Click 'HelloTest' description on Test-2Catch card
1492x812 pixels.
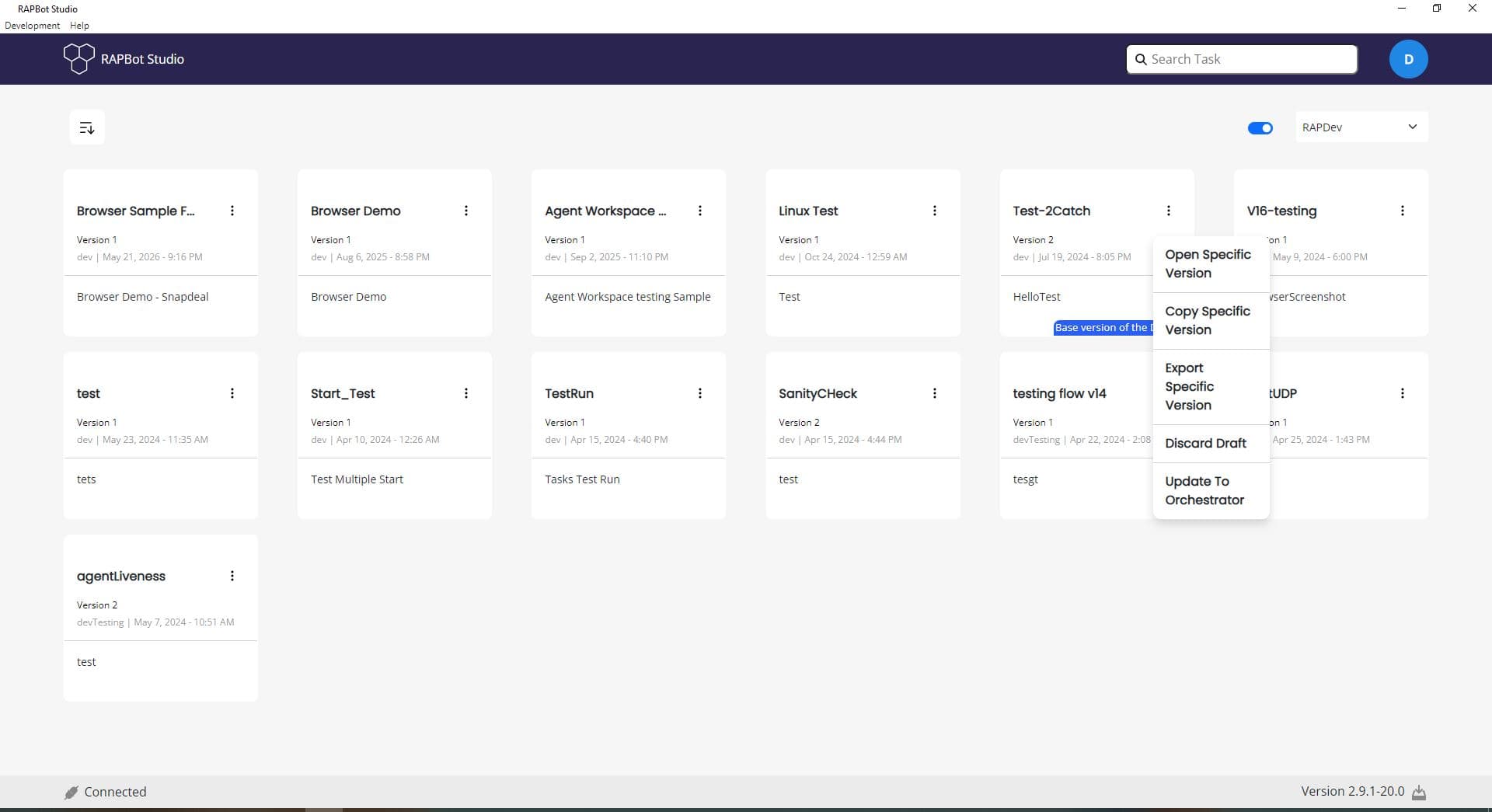pos(1037,297)
